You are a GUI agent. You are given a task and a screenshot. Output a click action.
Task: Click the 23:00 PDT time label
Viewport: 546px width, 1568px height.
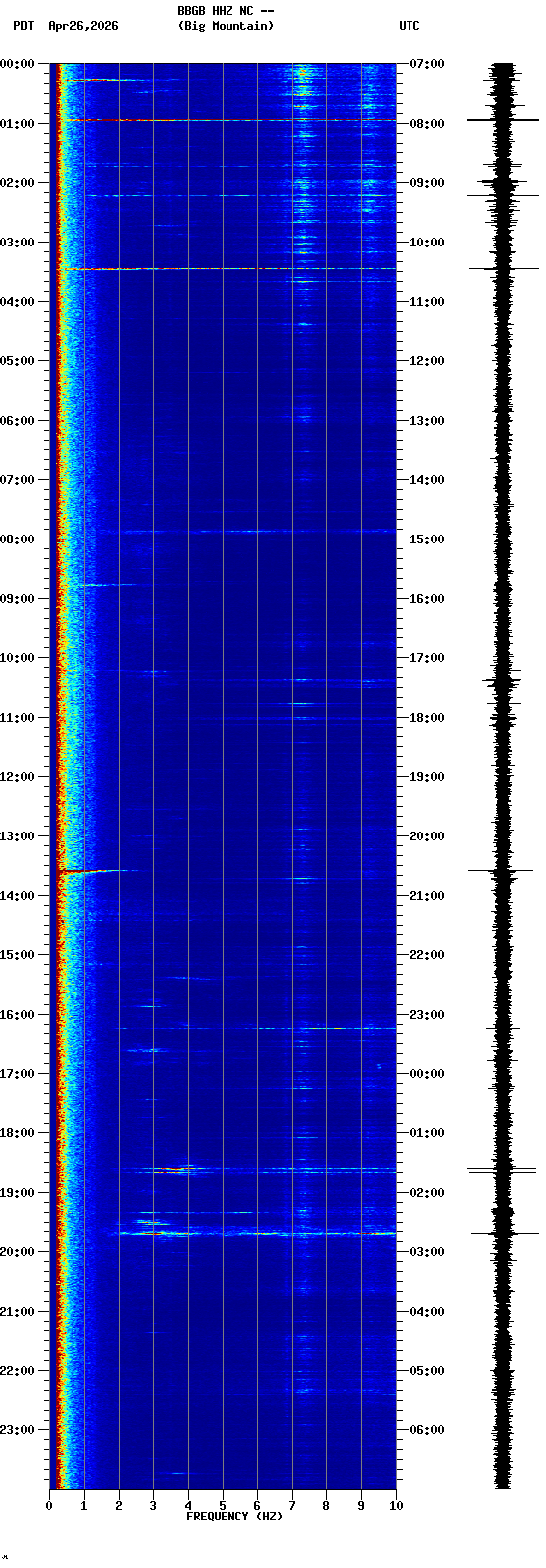point(17,1430)
